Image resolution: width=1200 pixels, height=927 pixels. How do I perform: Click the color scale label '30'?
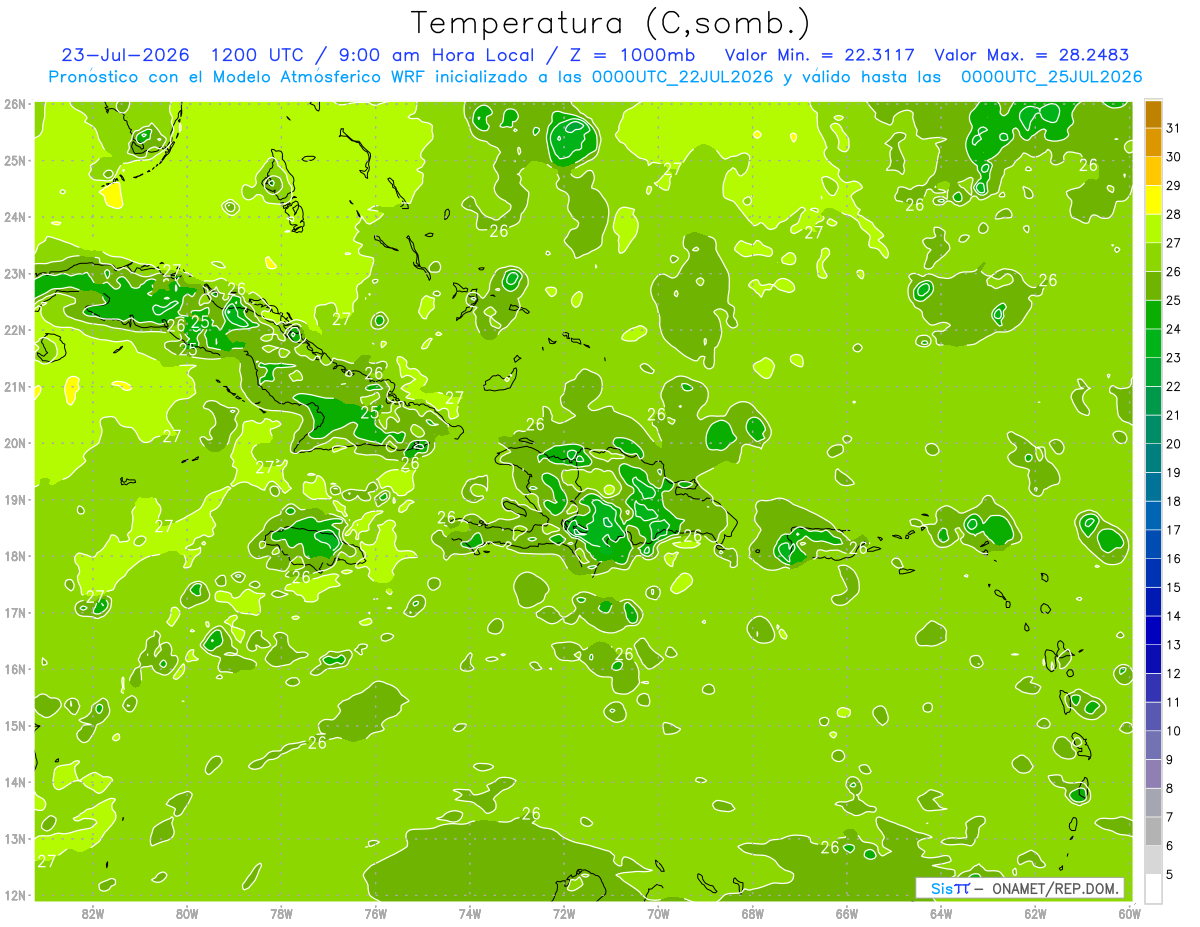(x=1174, y=157)
